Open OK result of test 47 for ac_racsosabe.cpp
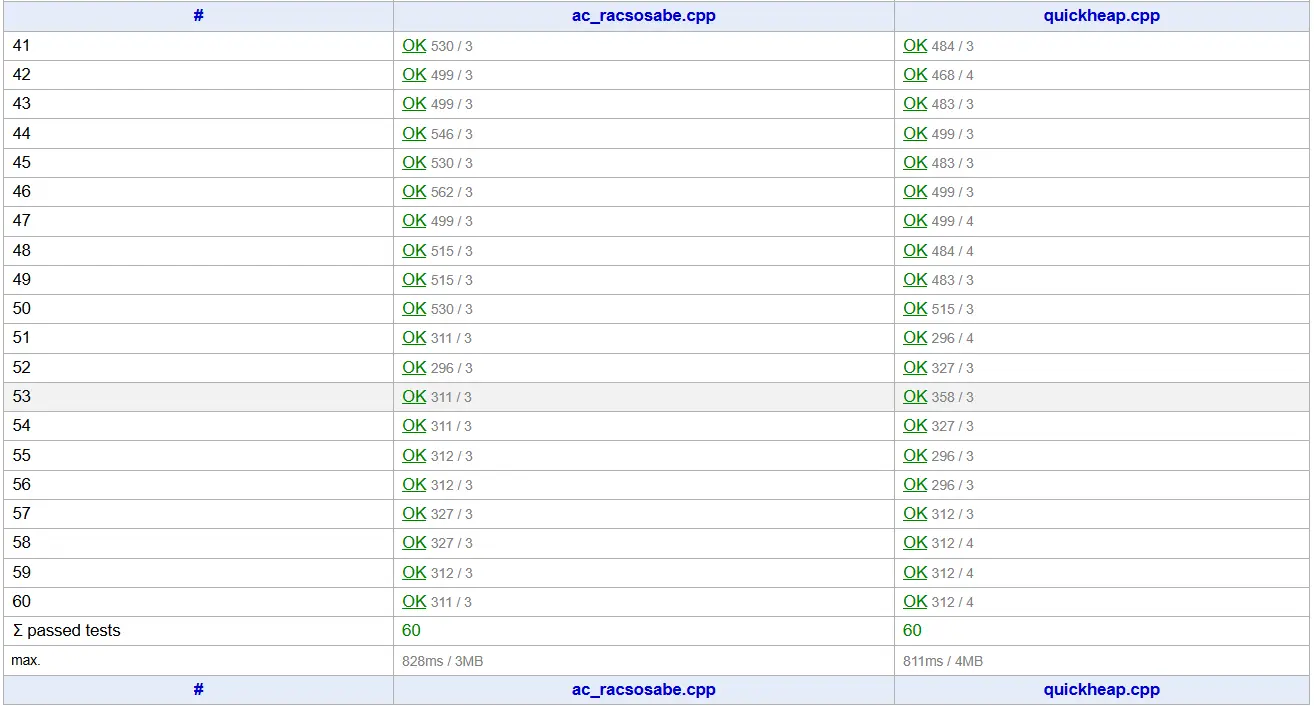This screenshot has height=706, width=1314. (x=414, y=220)
